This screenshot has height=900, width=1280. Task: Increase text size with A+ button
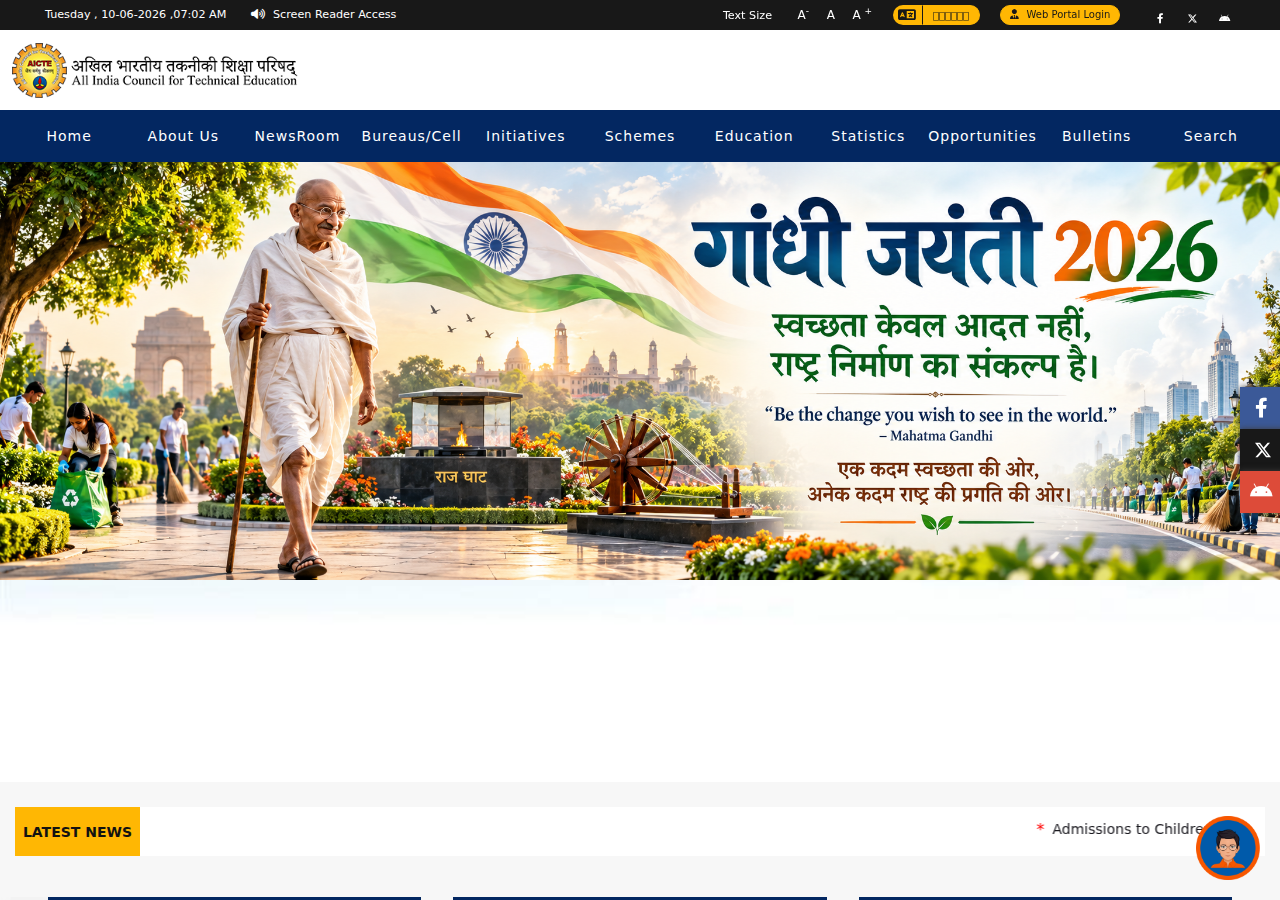(861, 15)
